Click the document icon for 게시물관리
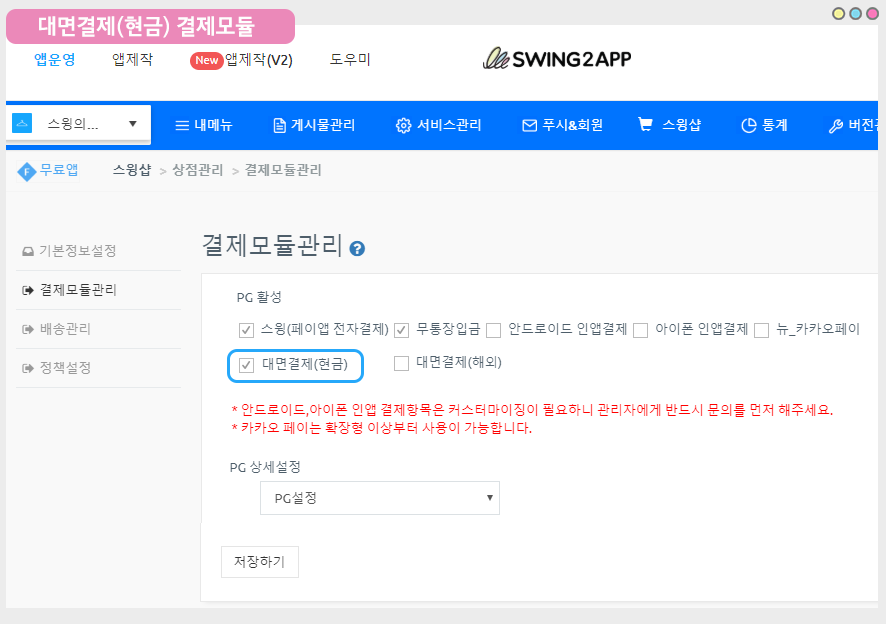This screenshot has width=886, height=624. click(x=279, y=126)
